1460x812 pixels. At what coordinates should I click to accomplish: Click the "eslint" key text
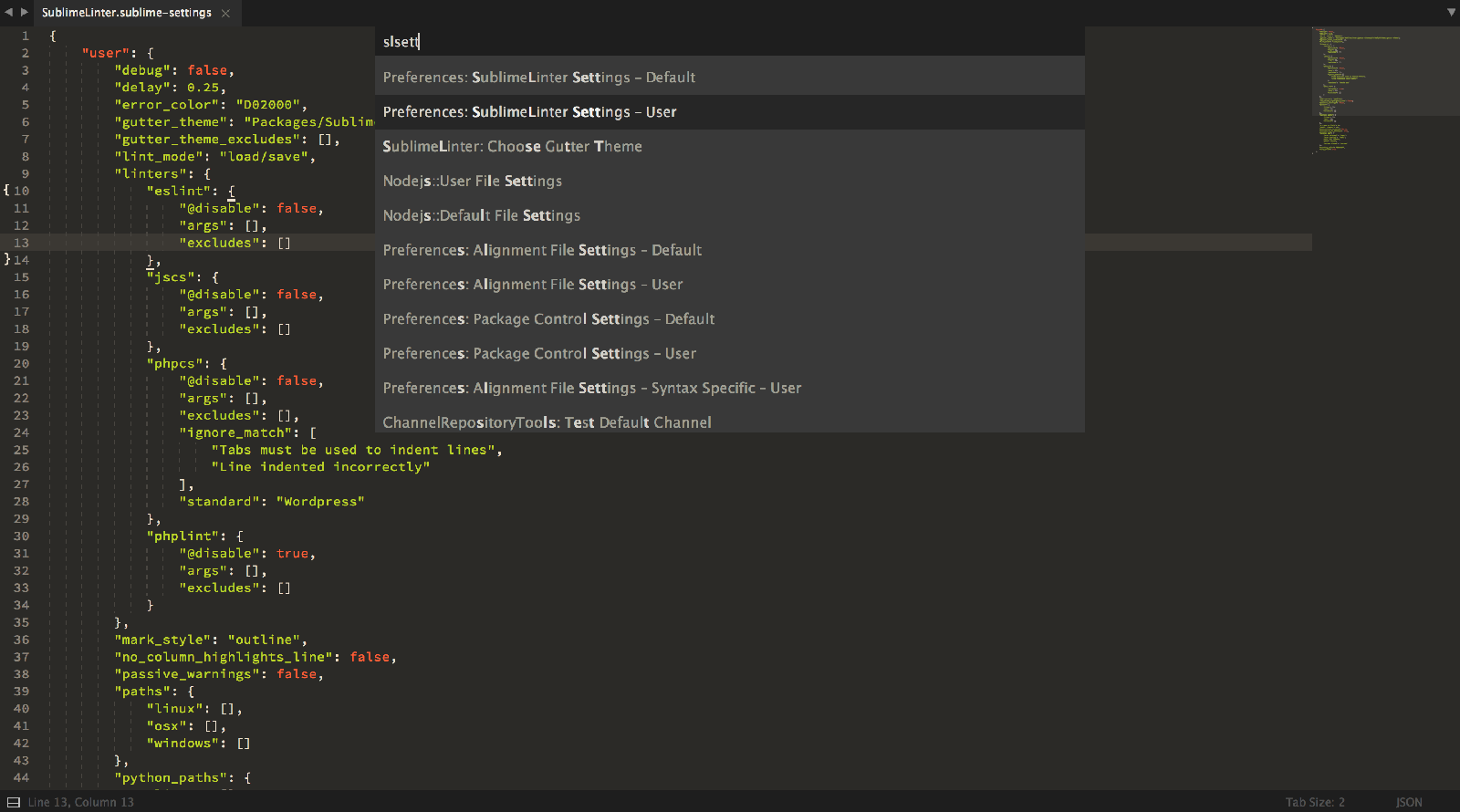pos(179,191)
